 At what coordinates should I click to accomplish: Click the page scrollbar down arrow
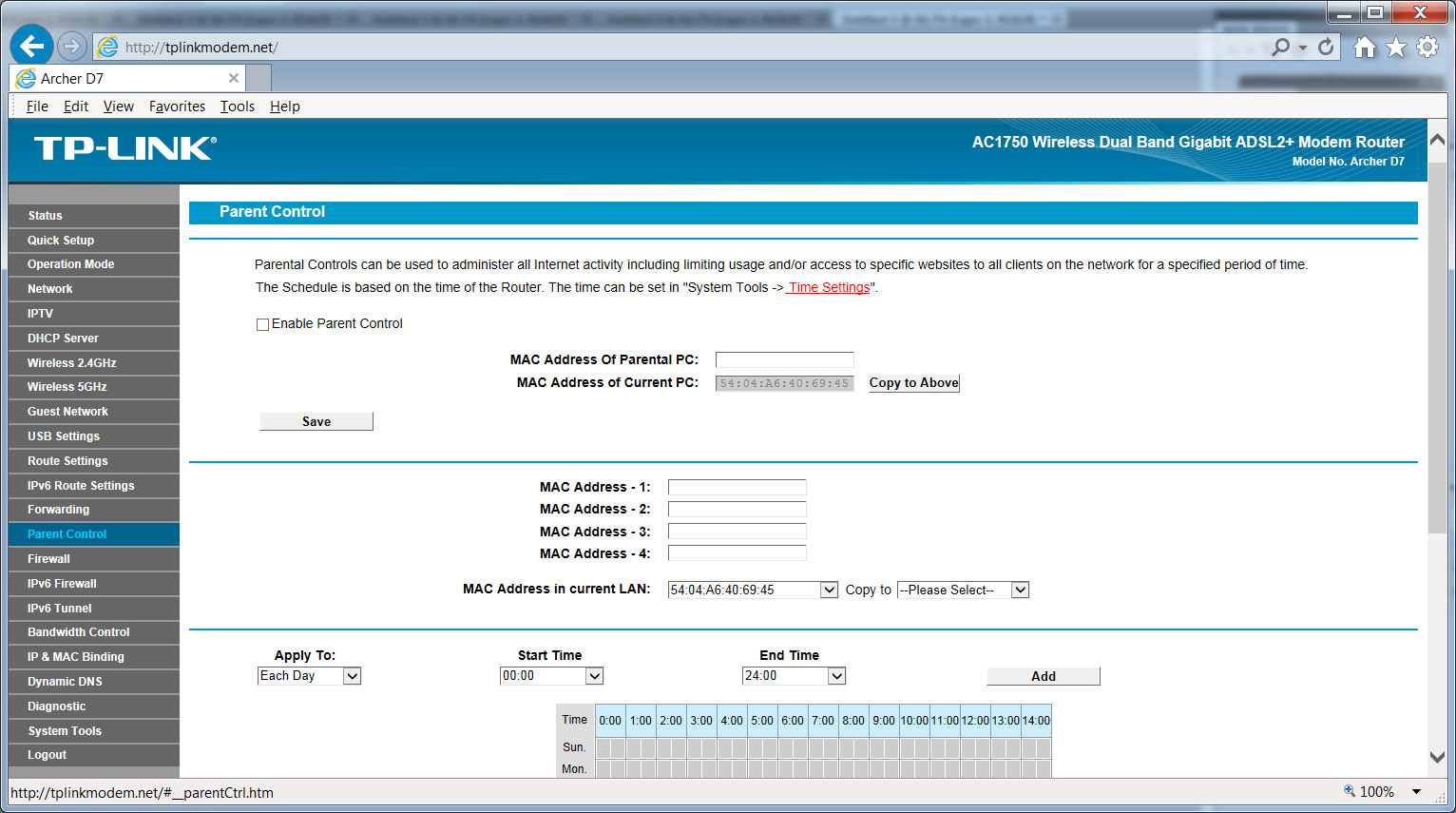[x=1437, y=758]
